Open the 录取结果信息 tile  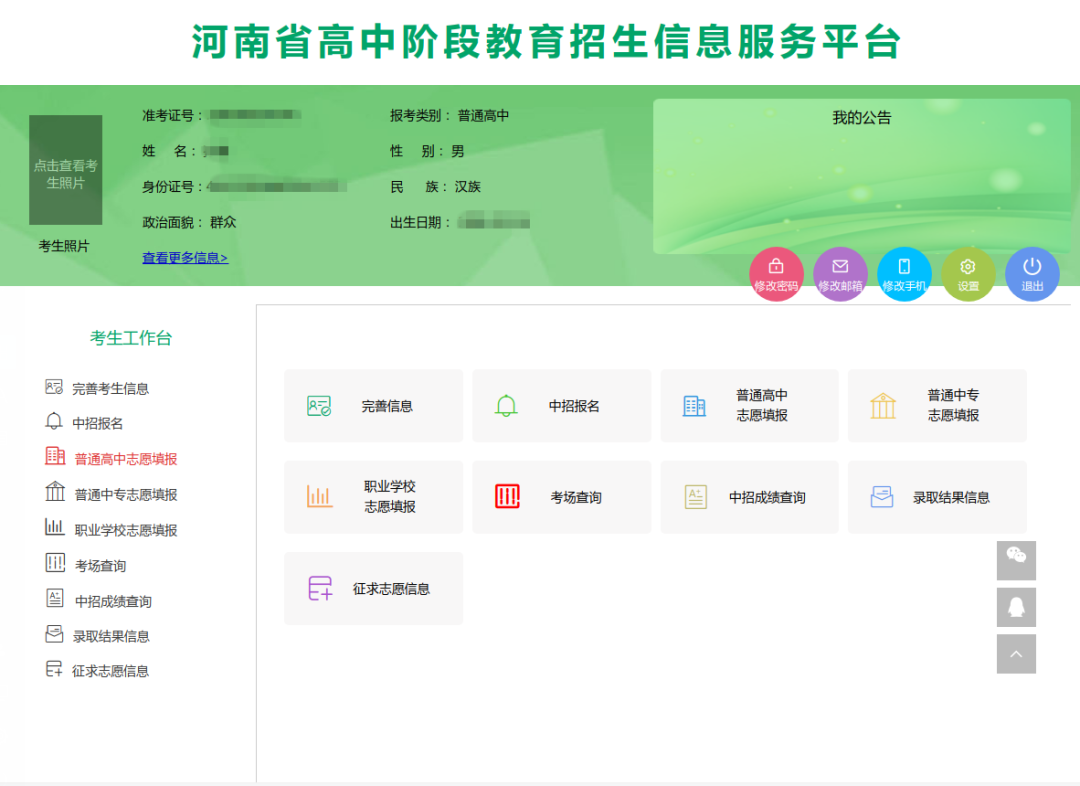(x=937, y=497)
